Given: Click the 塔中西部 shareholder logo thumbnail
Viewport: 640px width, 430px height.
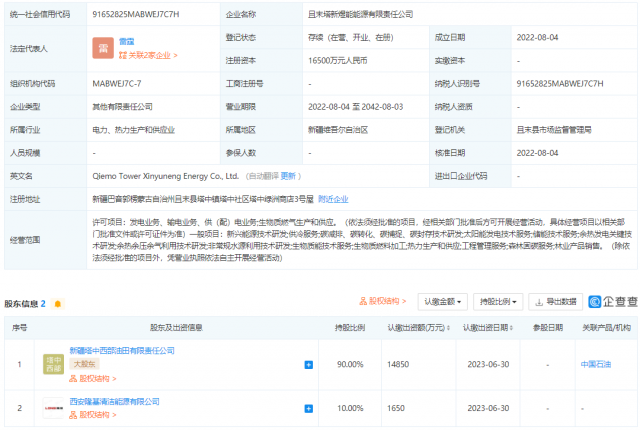Looking at the screenshot, I should [x=53, y=364].
